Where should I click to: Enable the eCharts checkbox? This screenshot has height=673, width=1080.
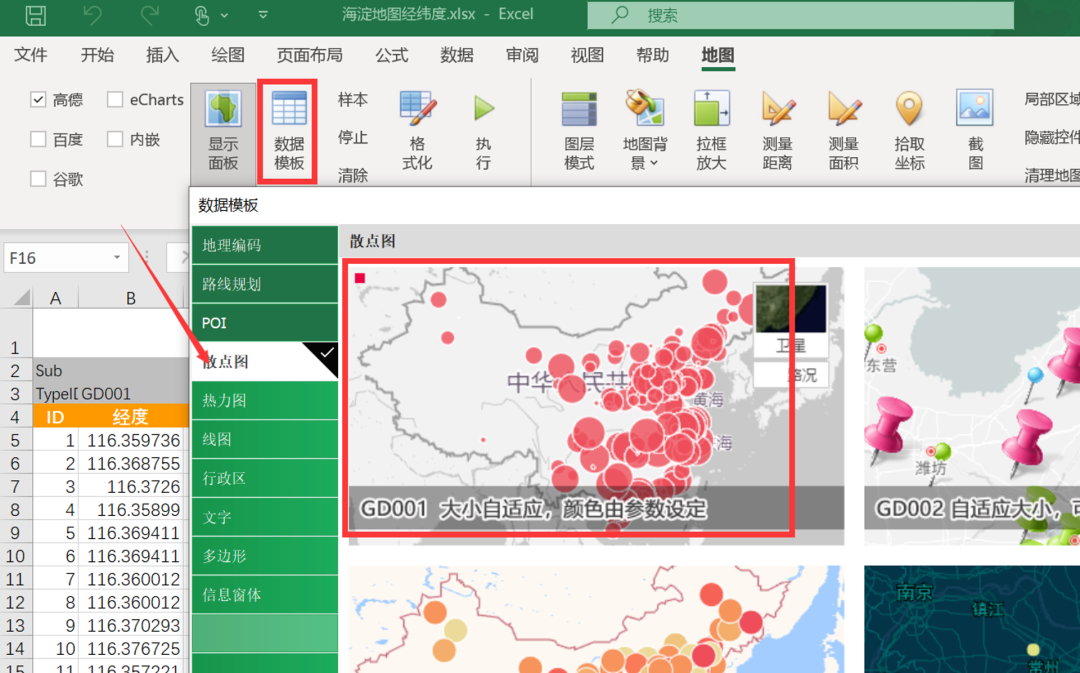pos(115,100)
